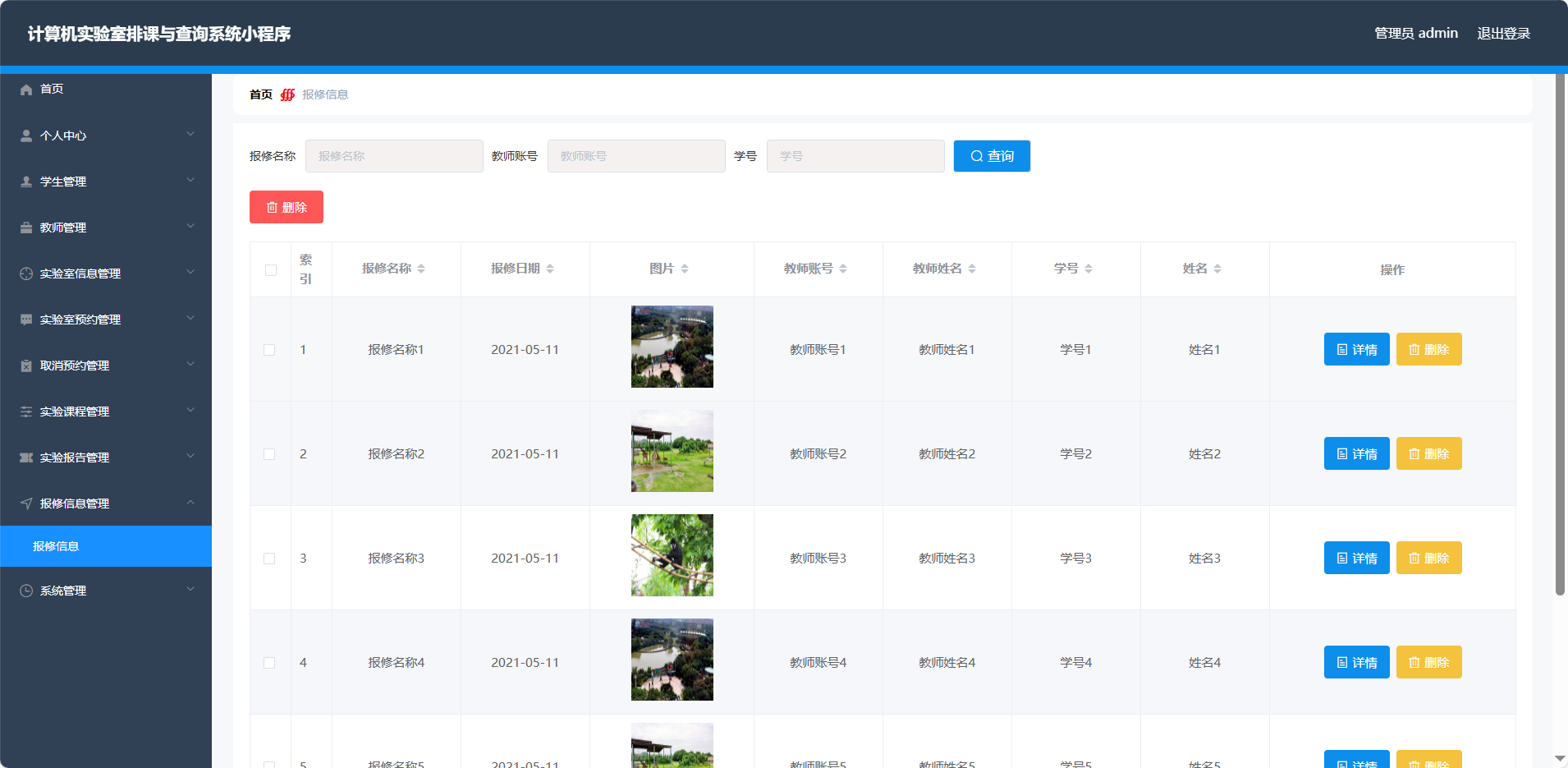Expand the 实验报告管理 chevron
Image resolution: width=1568 pixels, height=768 pixels.
(190, 456)
